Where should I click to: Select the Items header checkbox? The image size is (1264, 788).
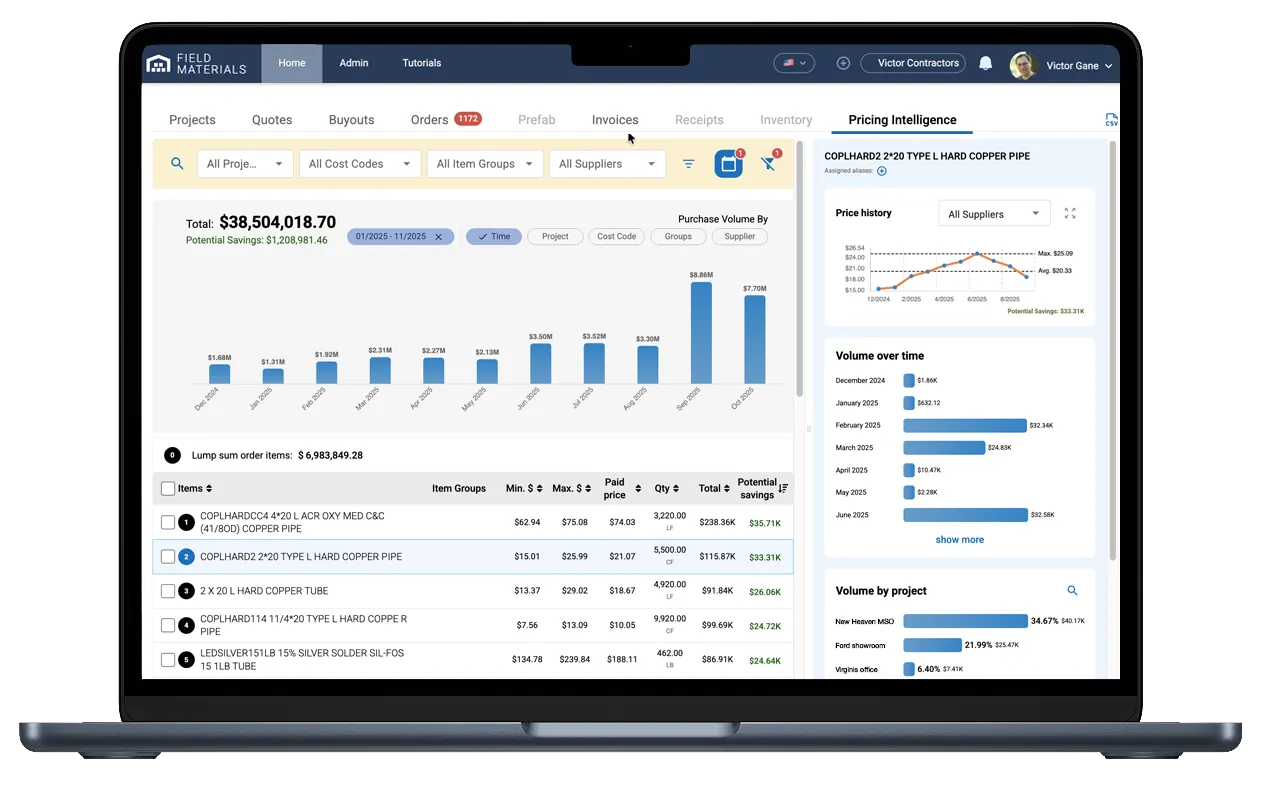[167, 488]
